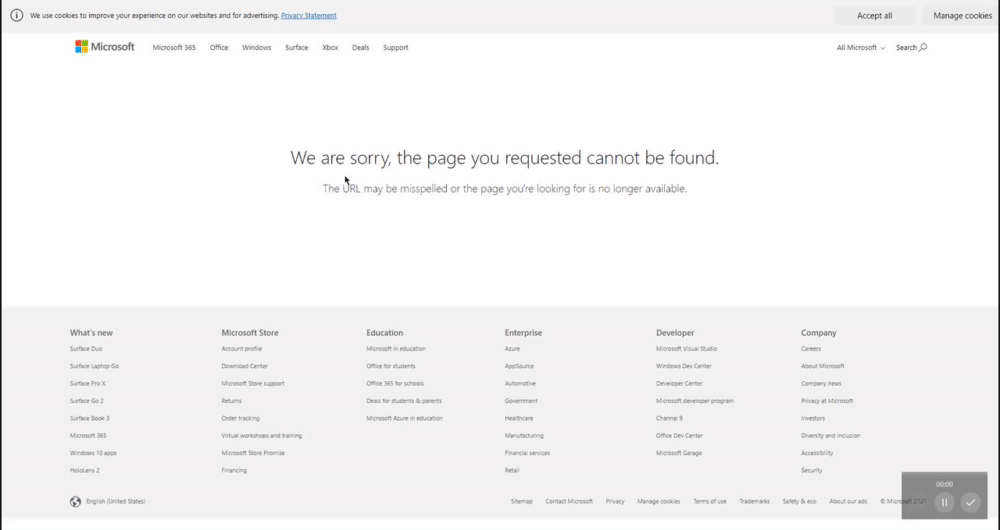Open the Manufacturing link
Image resolution: width=1000 pixels, height=530 pixels.
524,436
